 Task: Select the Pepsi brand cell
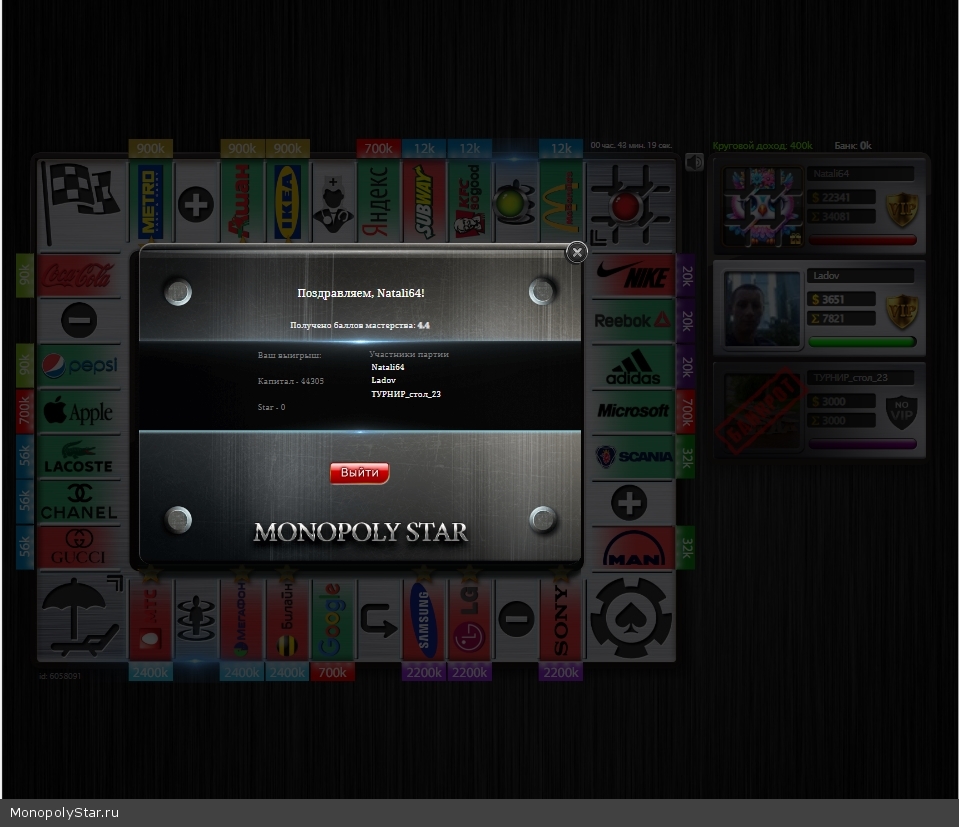point(79,366)
